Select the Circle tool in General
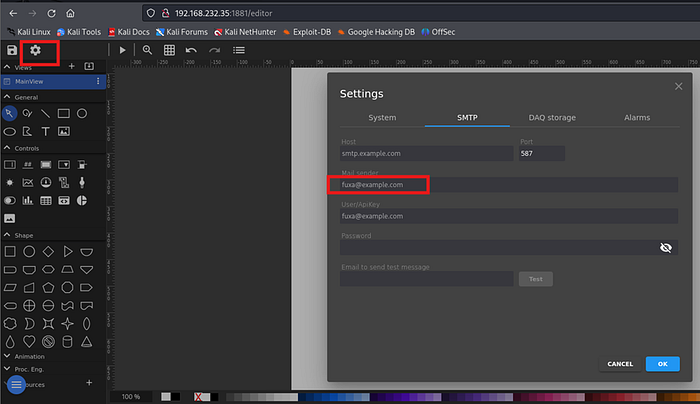This screenshot has width=700, height=404. [x=82, y=113]
